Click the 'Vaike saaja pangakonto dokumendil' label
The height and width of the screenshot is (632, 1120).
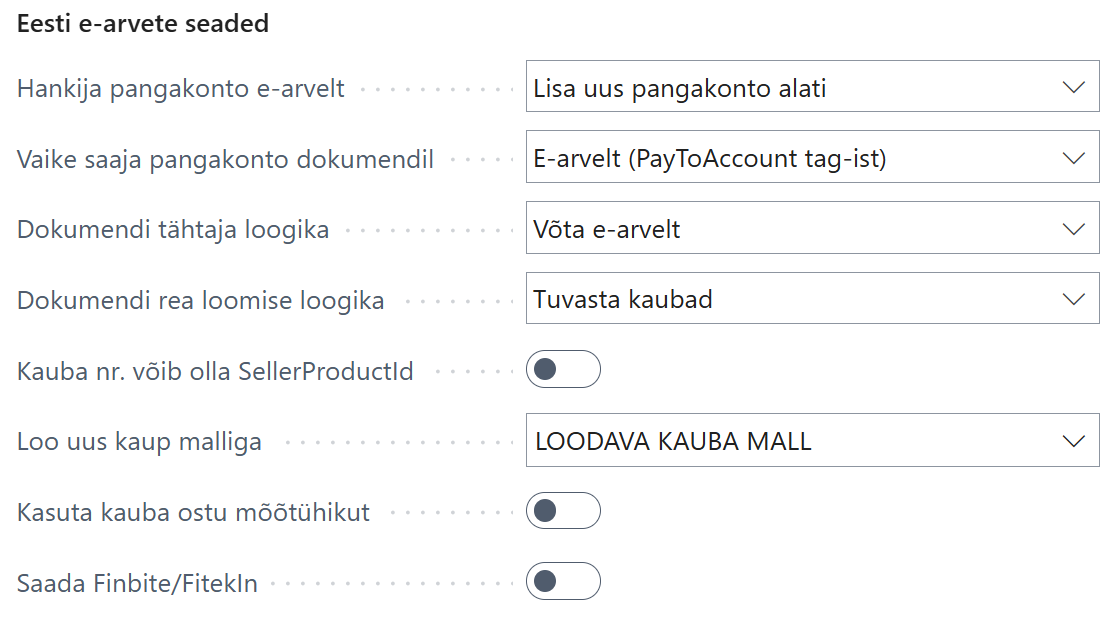tap(225, 160)
